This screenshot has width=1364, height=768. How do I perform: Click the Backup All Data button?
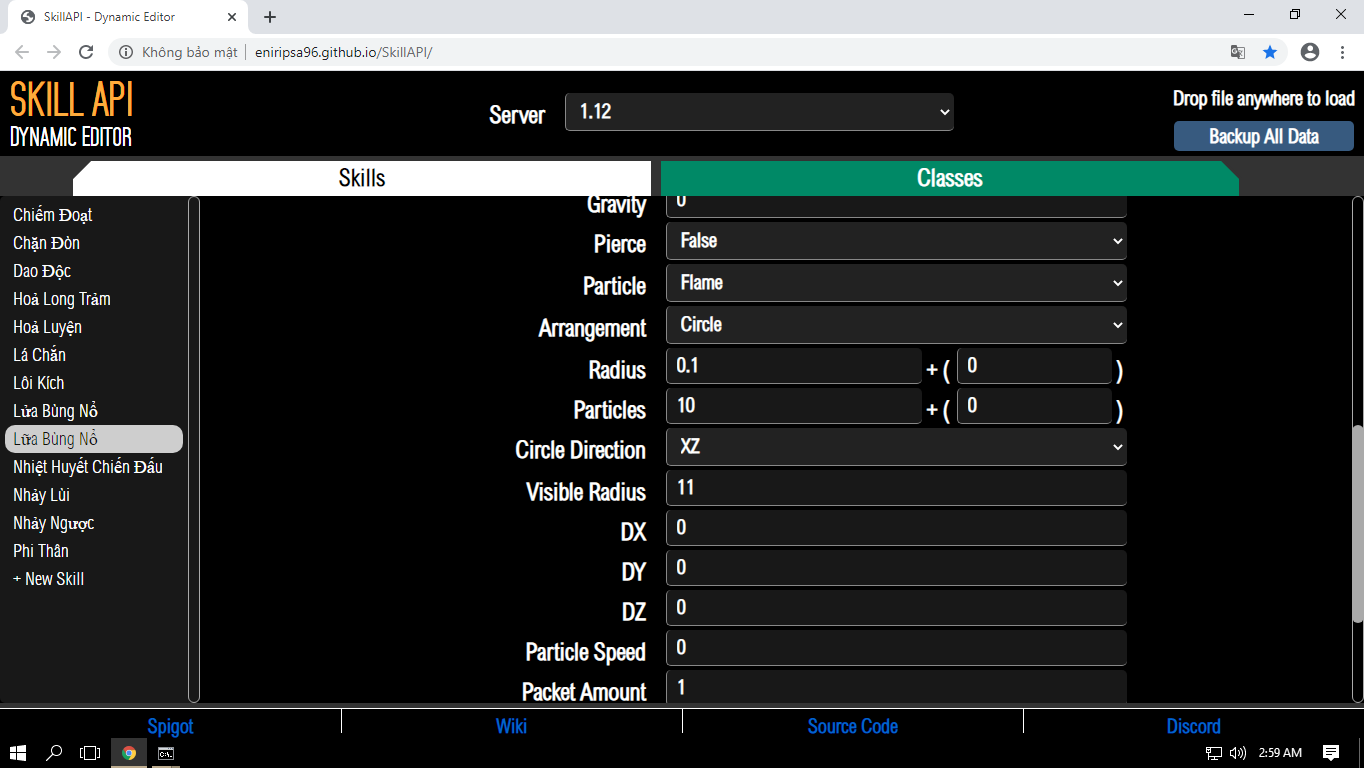[x=1264, y=136]
